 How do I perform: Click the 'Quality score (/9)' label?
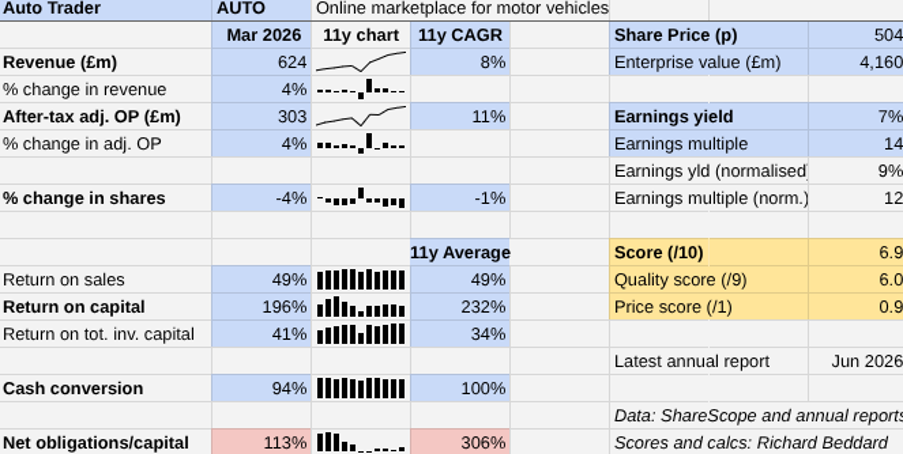680,280
